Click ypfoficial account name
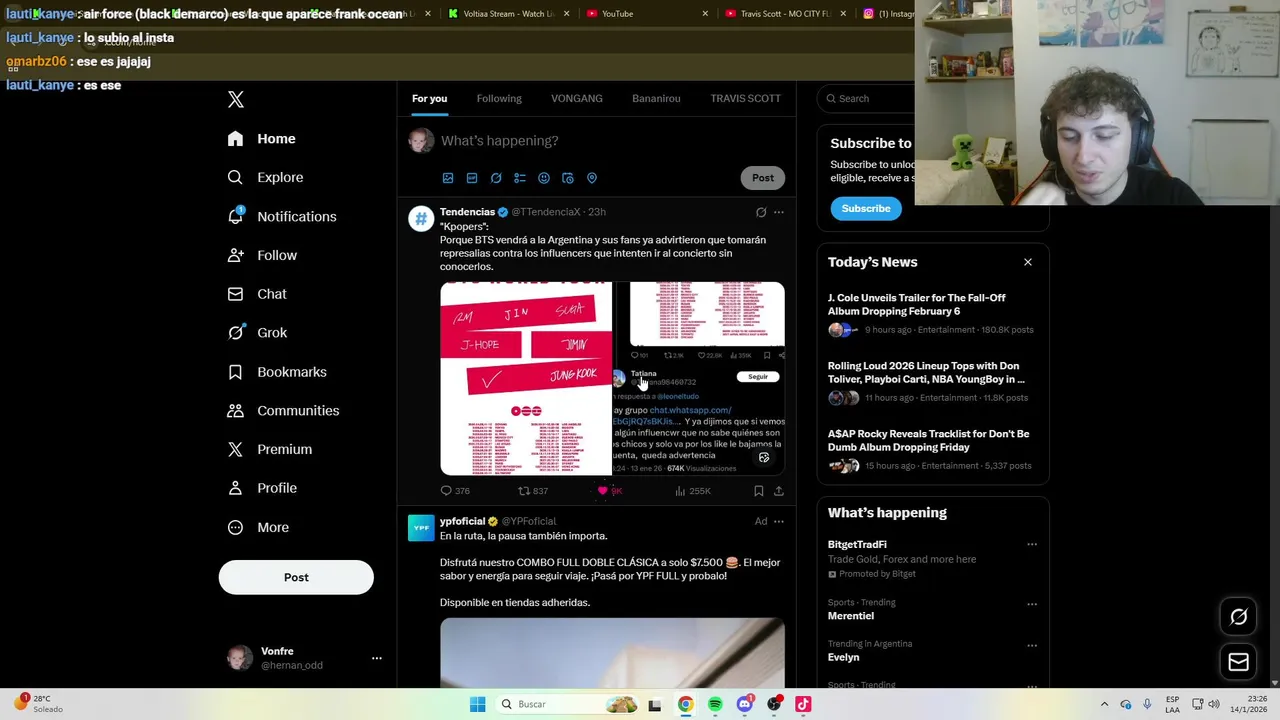This screenshot has height=720, width=1280. tap(462, 521)
